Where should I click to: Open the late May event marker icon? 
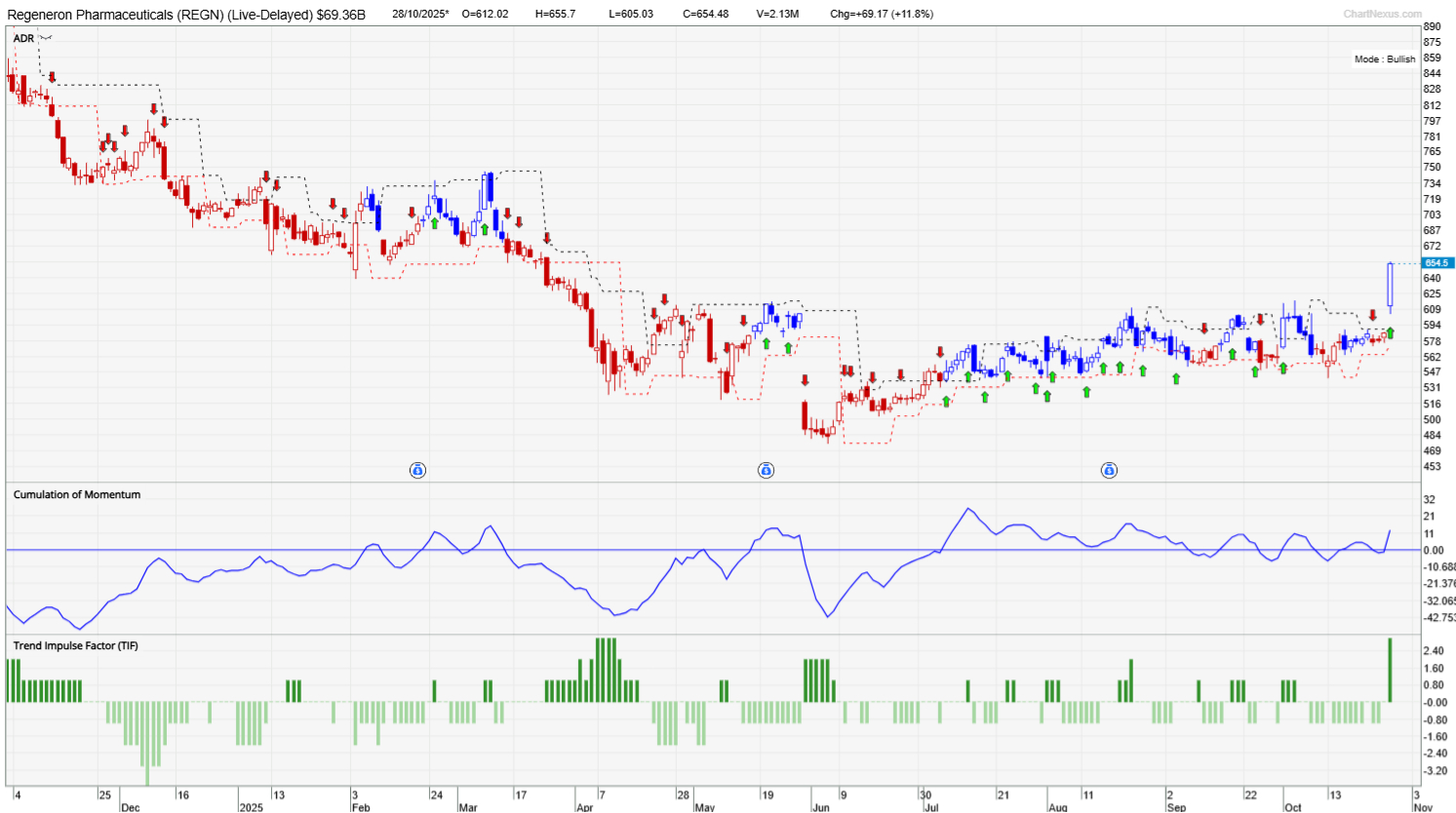[x=766, y=471]
